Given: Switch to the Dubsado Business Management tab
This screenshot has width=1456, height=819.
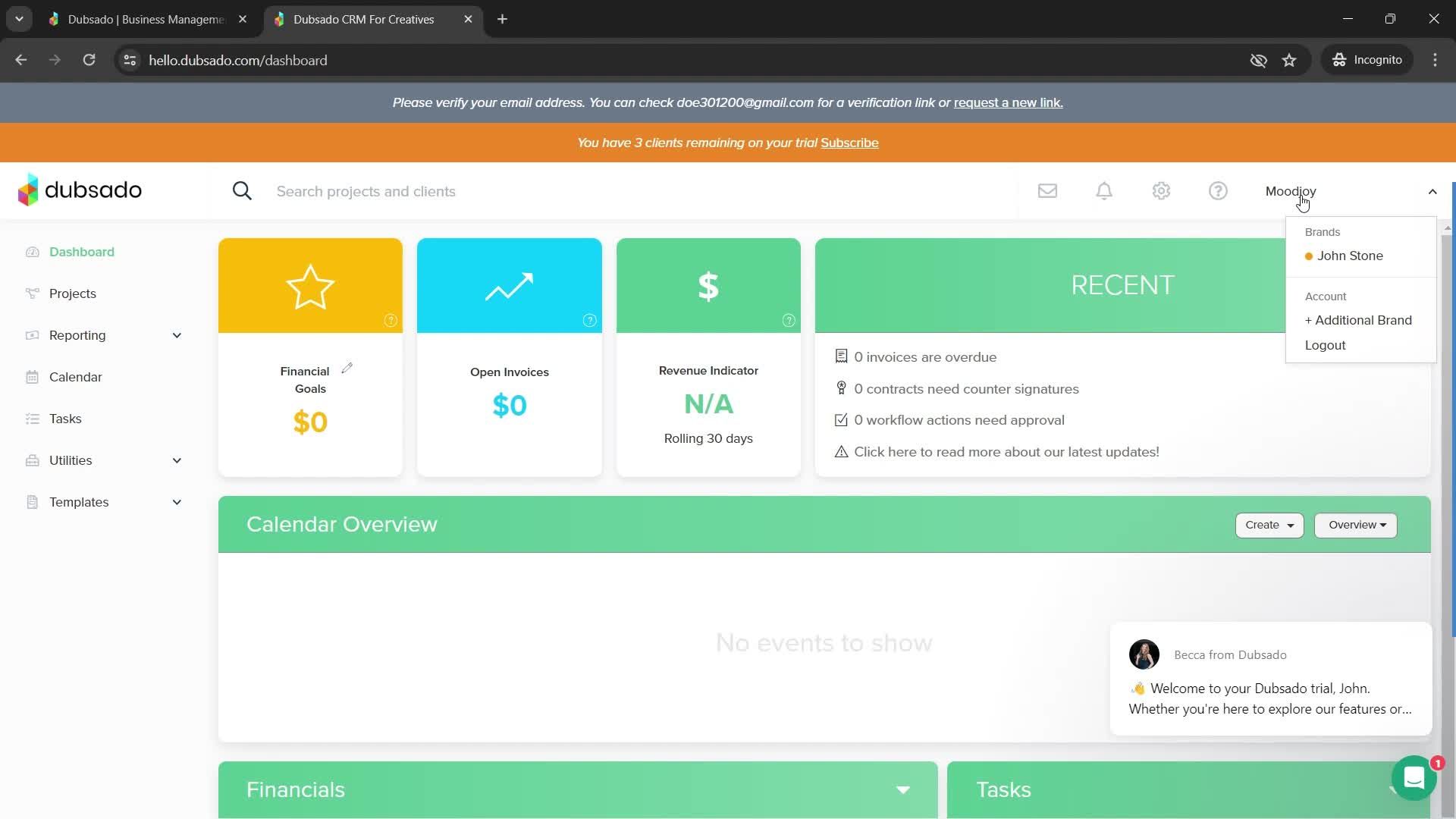Looking at the screenshot, I should click(146, 19).
